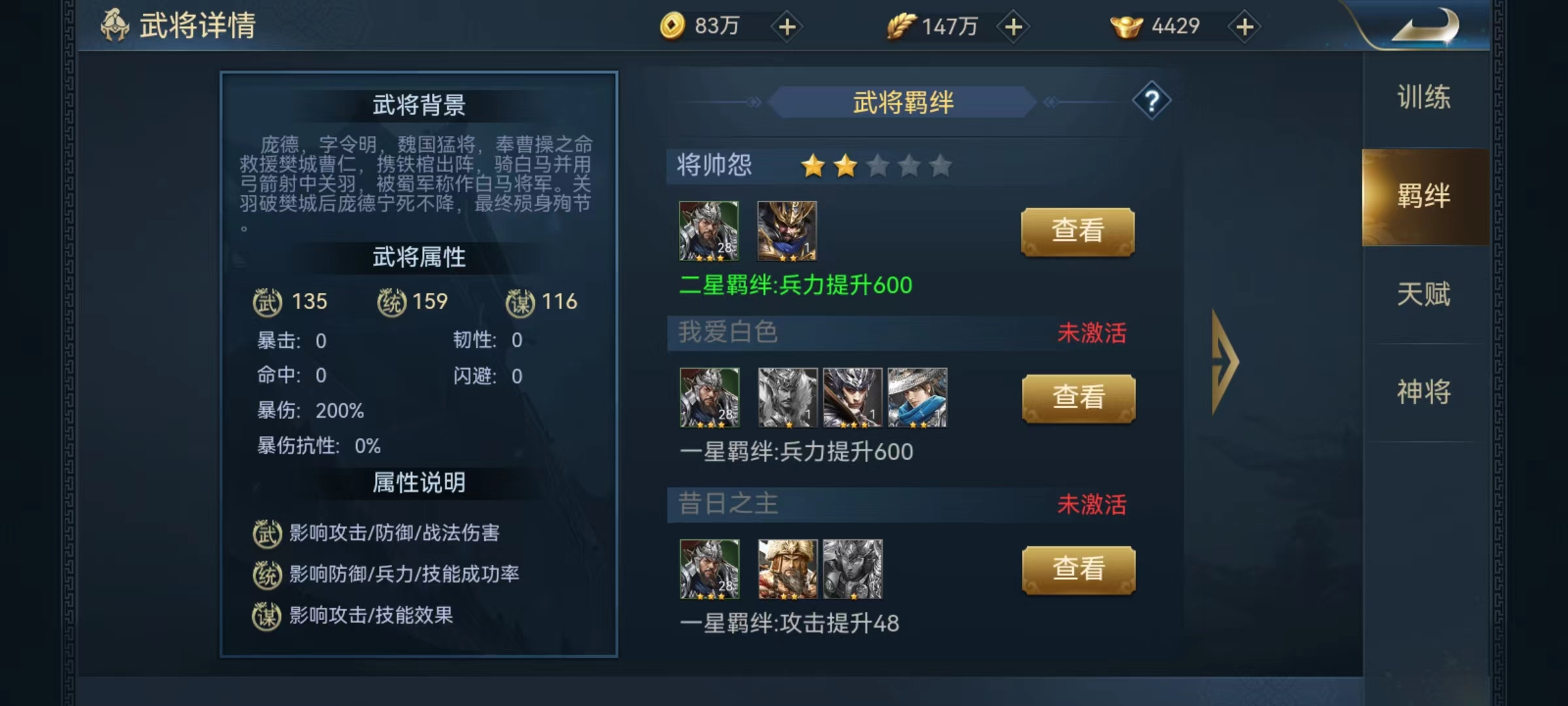Tap the wheat grain resource icon

tap(901, 26)
